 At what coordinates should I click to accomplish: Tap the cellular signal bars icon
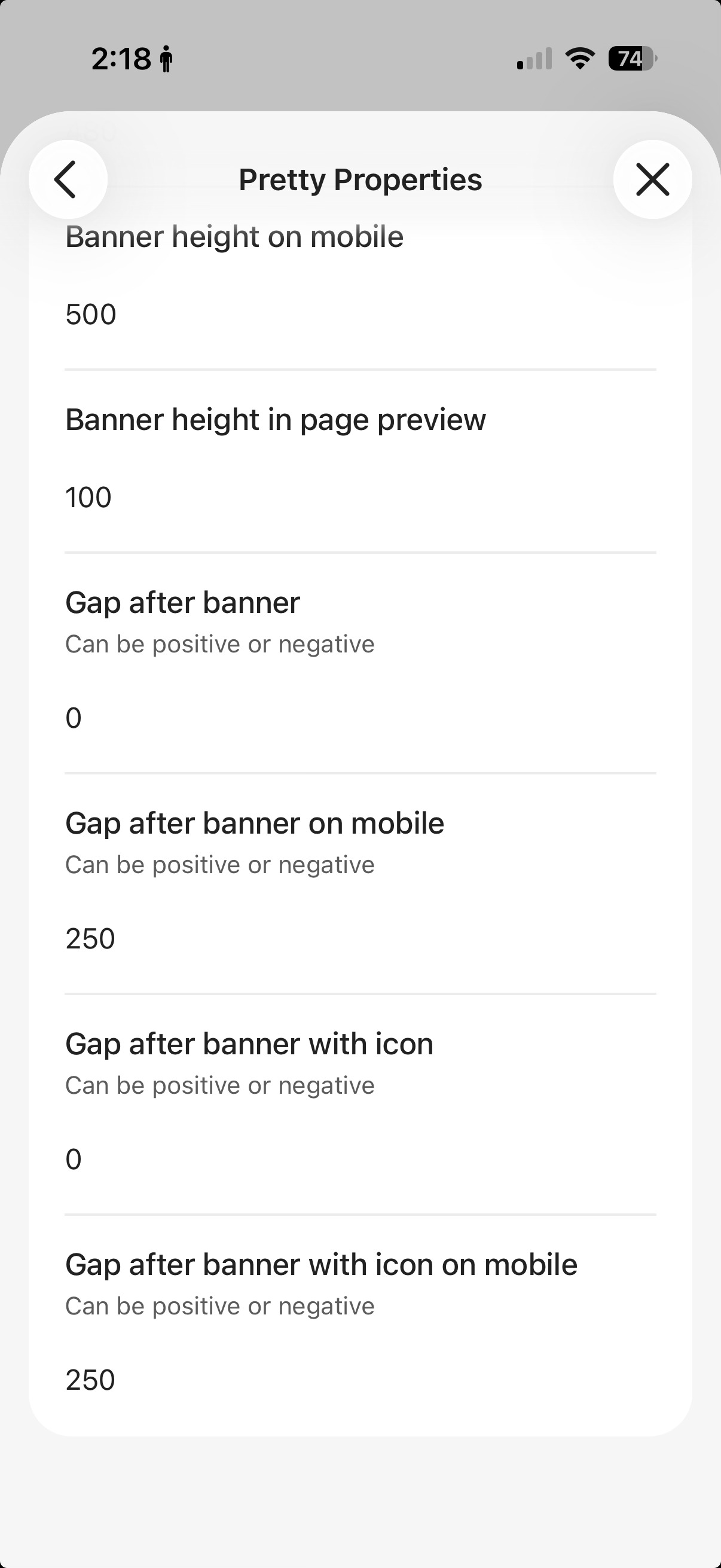tap(534, 59)
